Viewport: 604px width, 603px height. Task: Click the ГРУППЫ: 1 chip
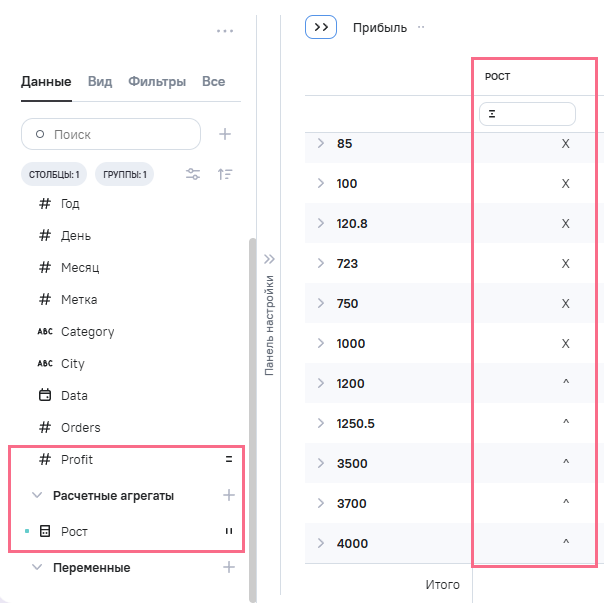[124, 175]
